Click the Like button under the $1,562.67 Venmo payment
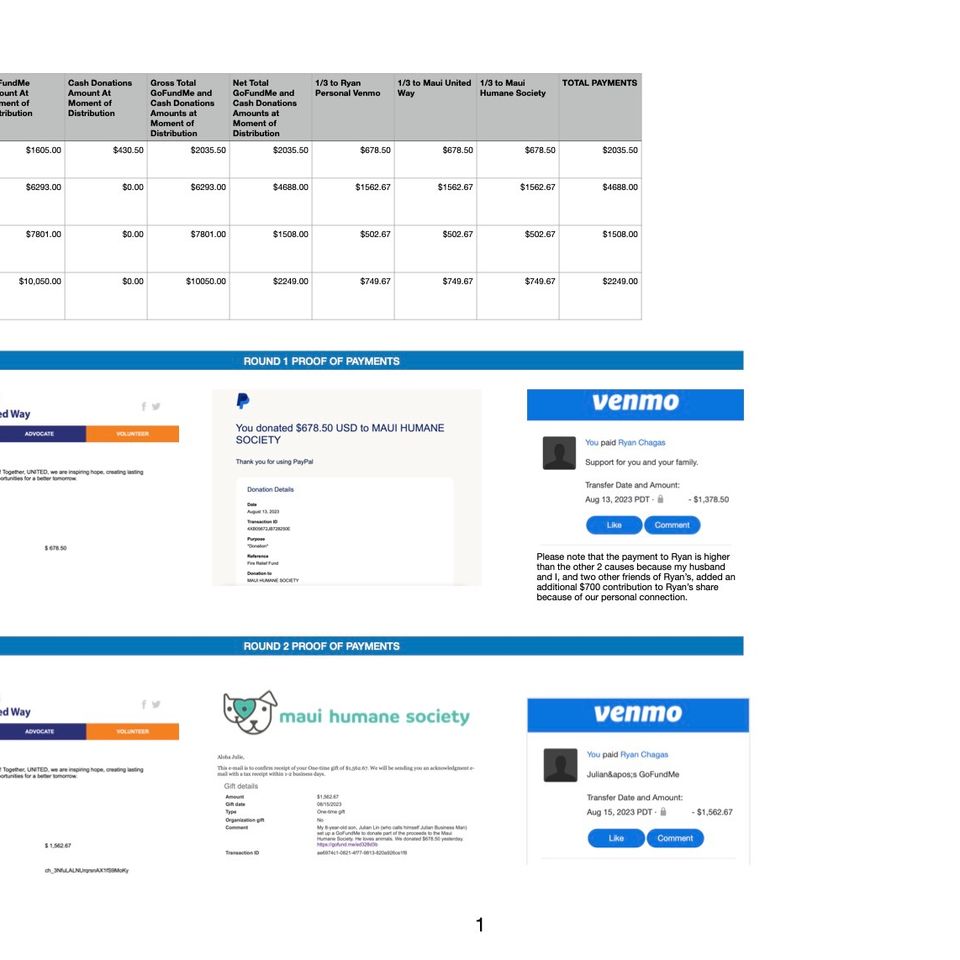Image resolution: width=960 pixels, height=960 pixels. pos(616,838)
